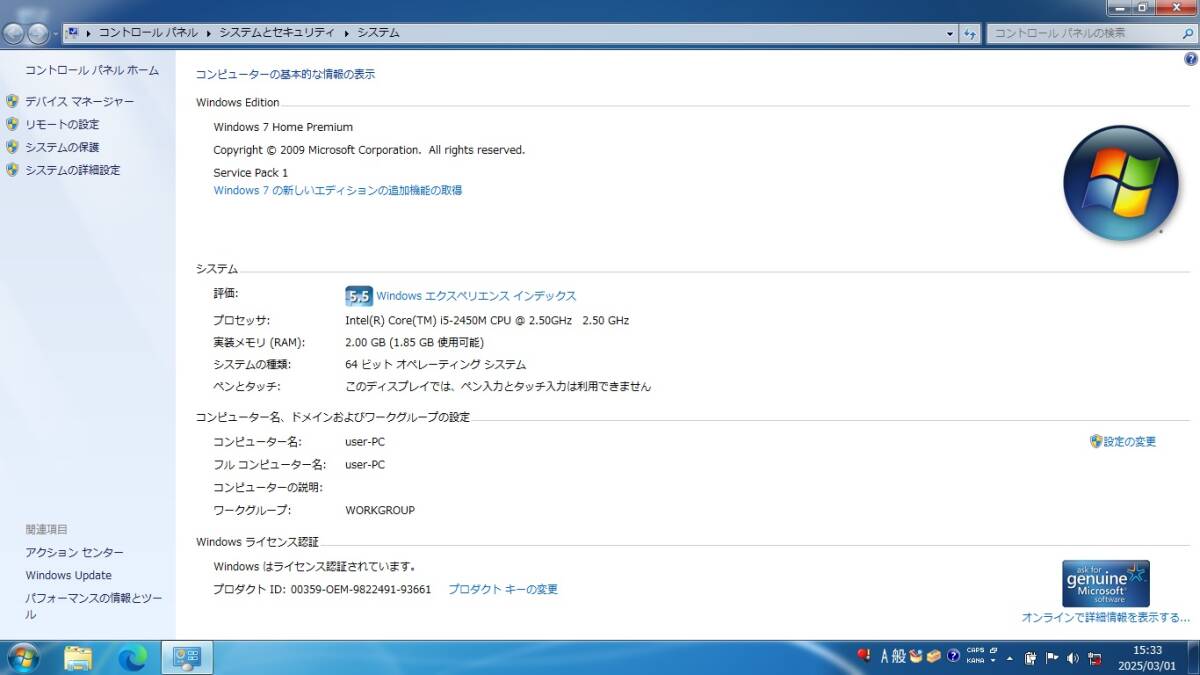
Task: Select コントロール パネル in the address bar
Action: click(x=148, y=33)
